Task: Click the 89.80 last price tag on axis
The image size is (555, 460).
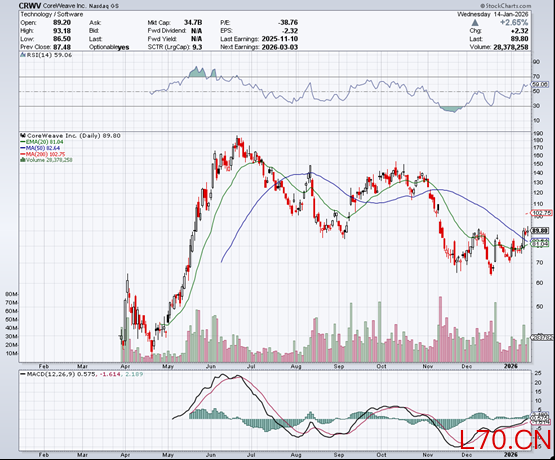Action: coord(540,230)
